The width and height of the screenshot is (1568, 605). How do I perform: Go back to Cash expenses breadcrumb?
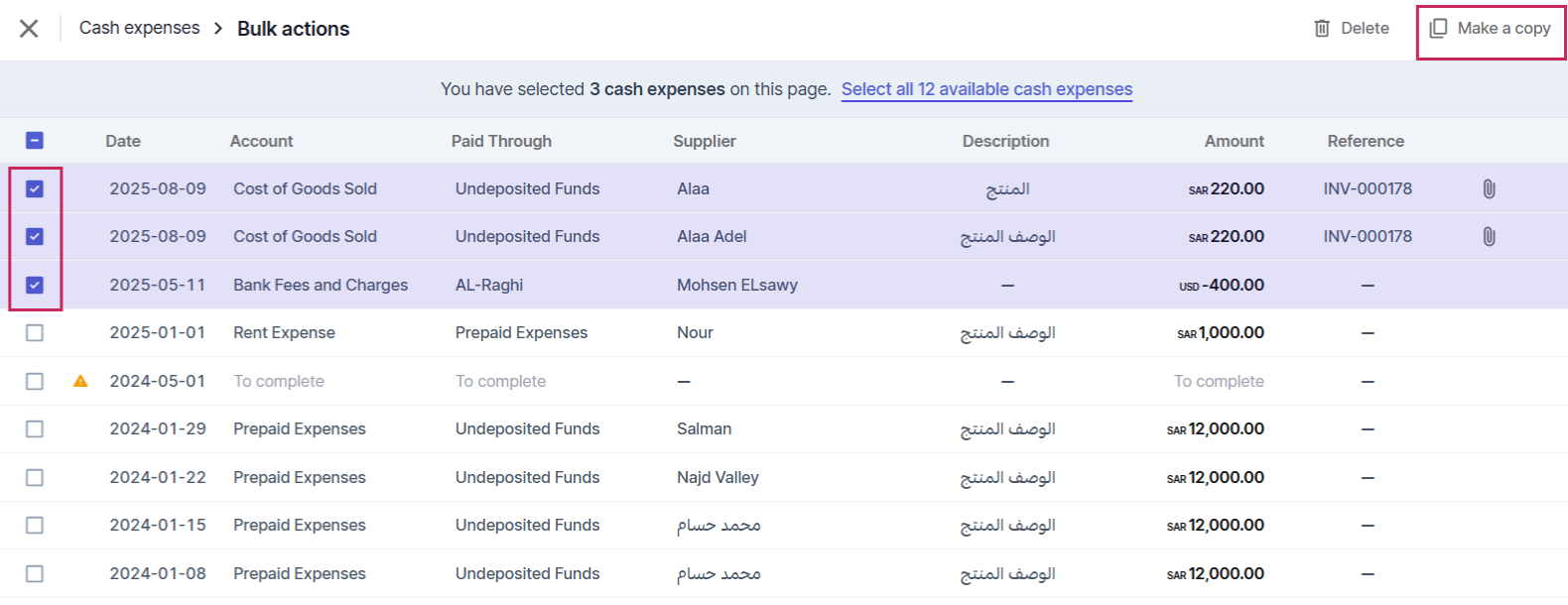[140, 28]
